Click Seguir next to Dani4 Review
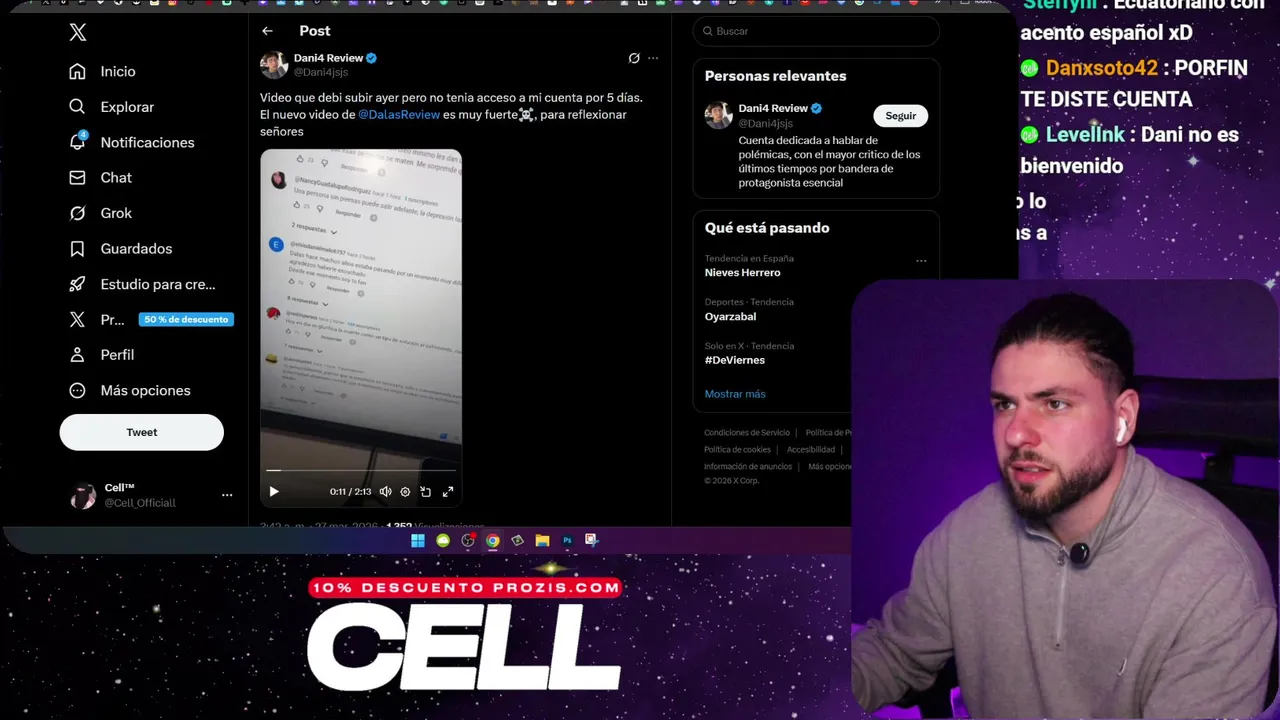Screen dimensions: 1280x720 pos(900,116)
